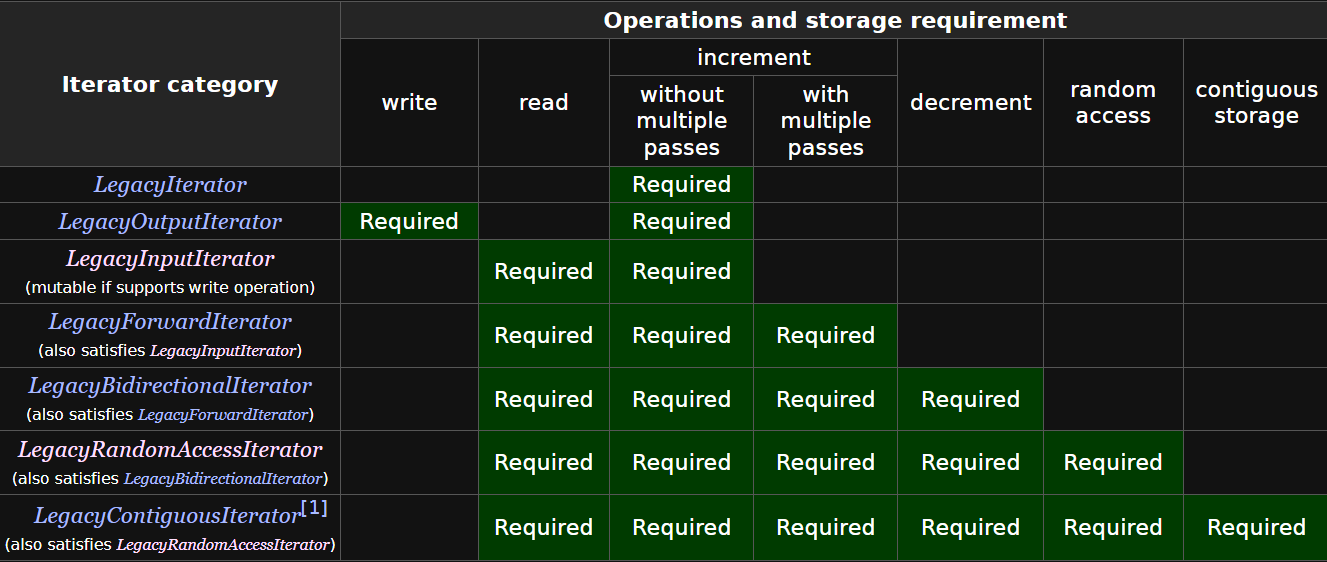Image resolution: width=1327 pixels, height=562 pixels.
Task: Click the LegacyInputIterator row heading
Action: [x=170, y=259]
